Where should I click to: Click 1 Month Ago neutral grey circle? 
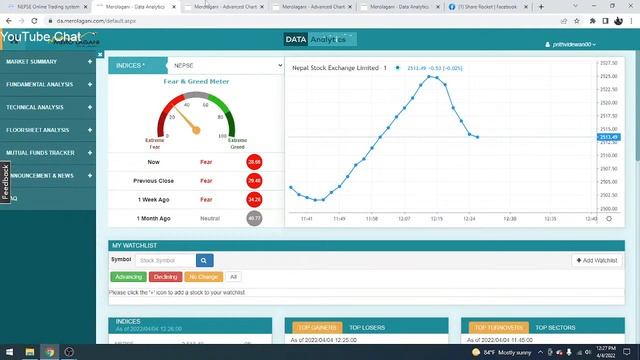[254, 218]
